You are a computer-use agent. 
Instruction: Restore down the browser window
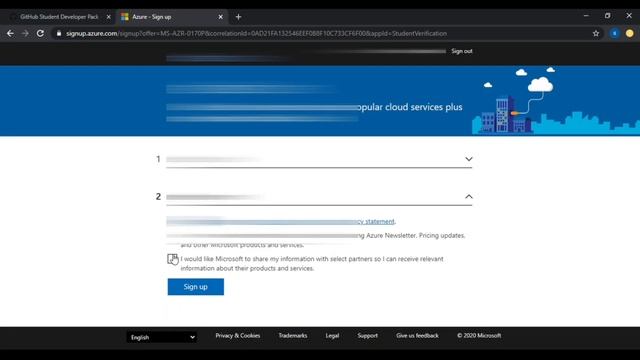tap(607, 16)
